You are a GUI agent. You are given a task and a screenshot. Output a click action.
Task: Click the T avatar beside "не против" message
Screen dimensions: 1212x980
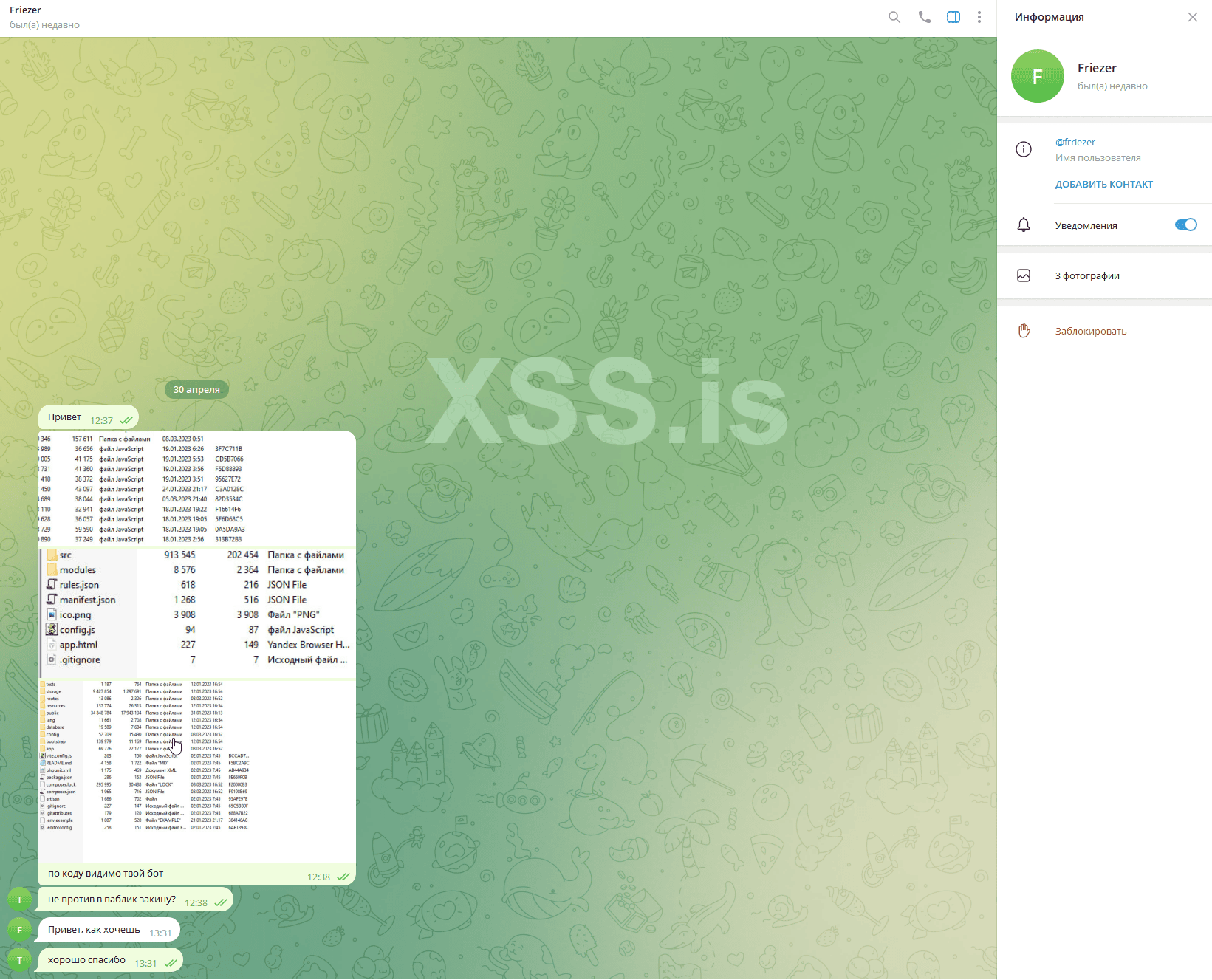click(19, 900)
